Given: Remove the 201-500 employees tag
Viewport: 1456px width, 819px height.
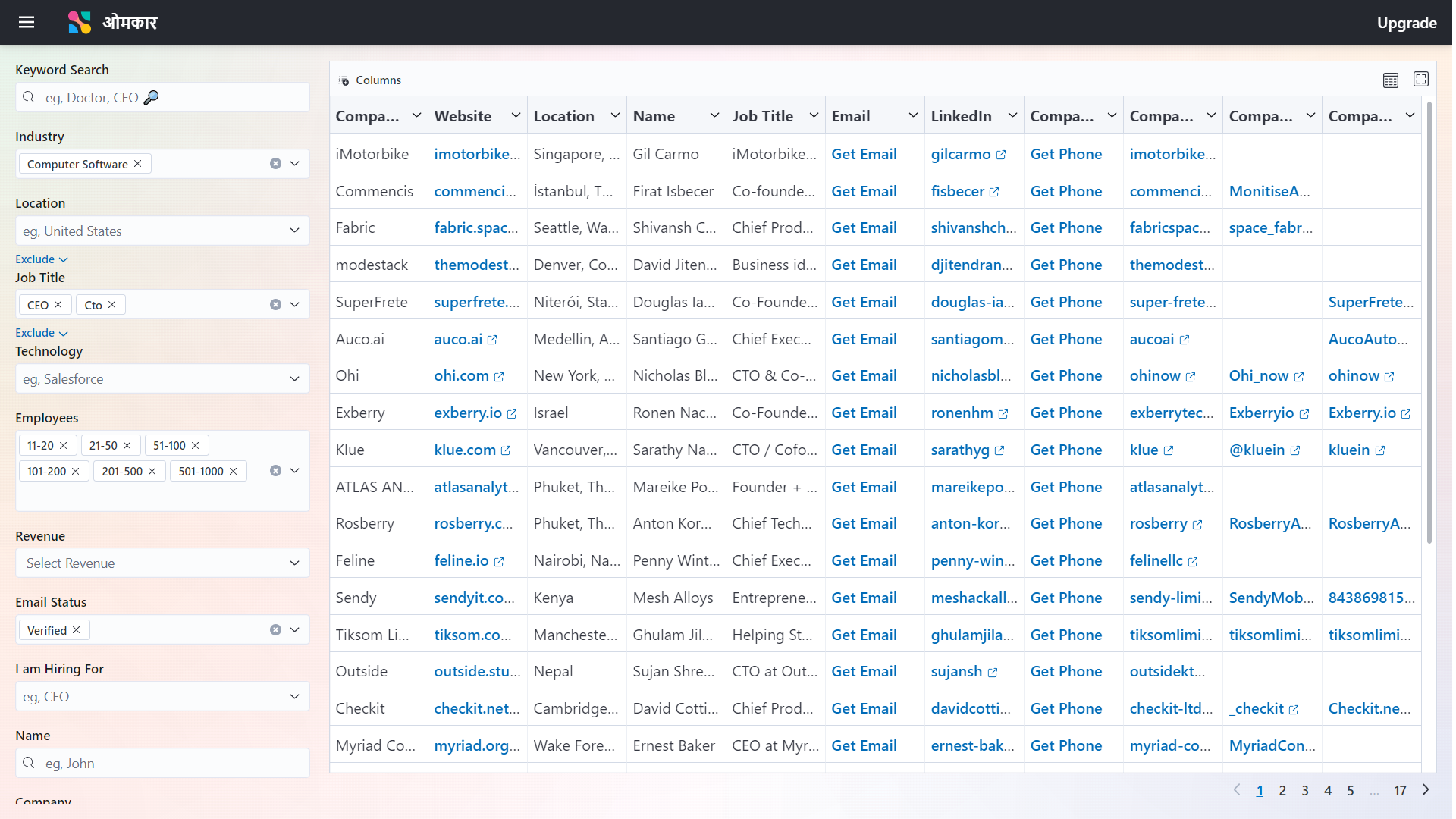Looking at the screenshot, I should click(x=152, y=471).
